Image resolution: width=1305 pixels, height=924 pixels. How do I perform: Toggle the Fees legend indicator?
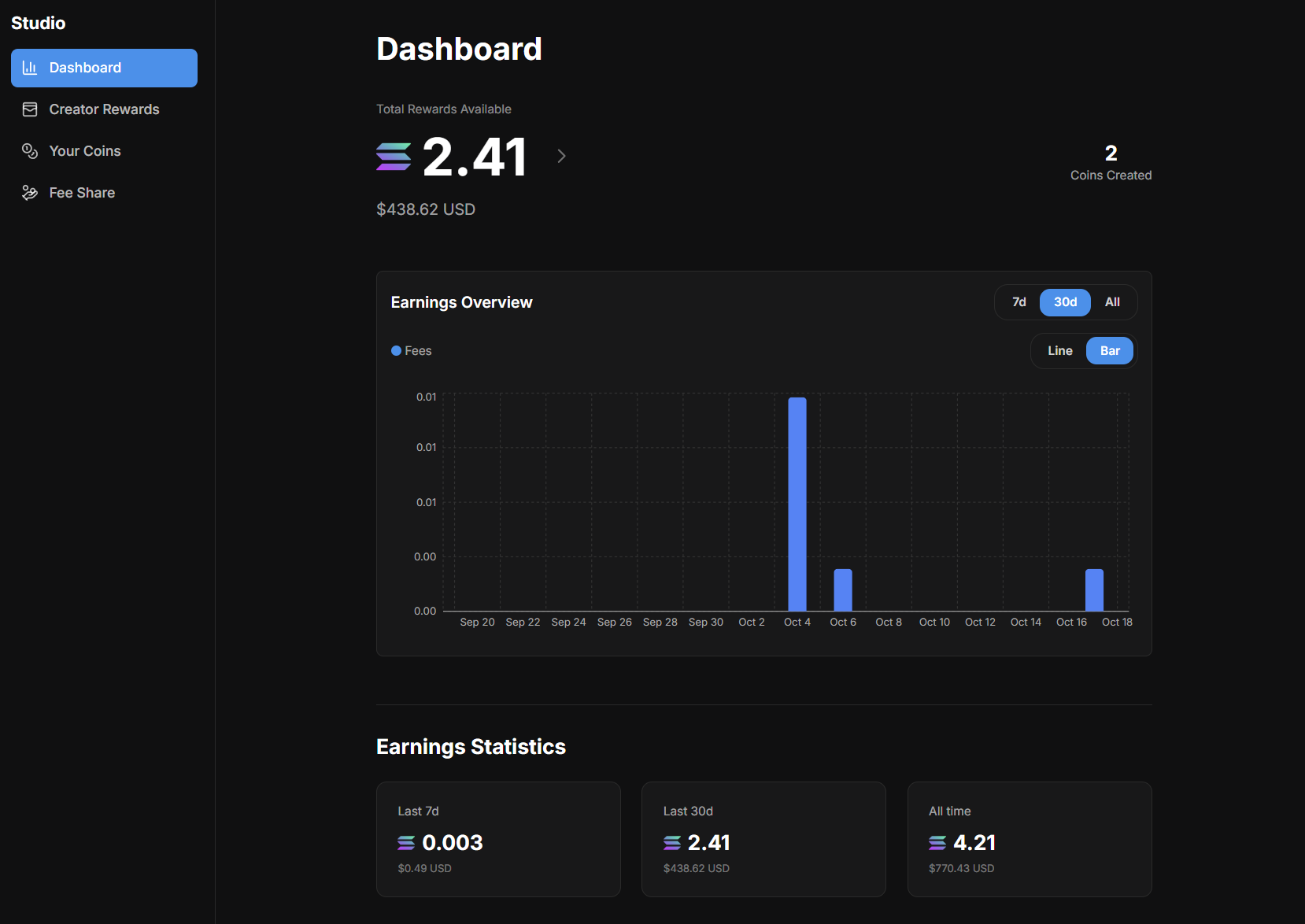coord(397,350)
